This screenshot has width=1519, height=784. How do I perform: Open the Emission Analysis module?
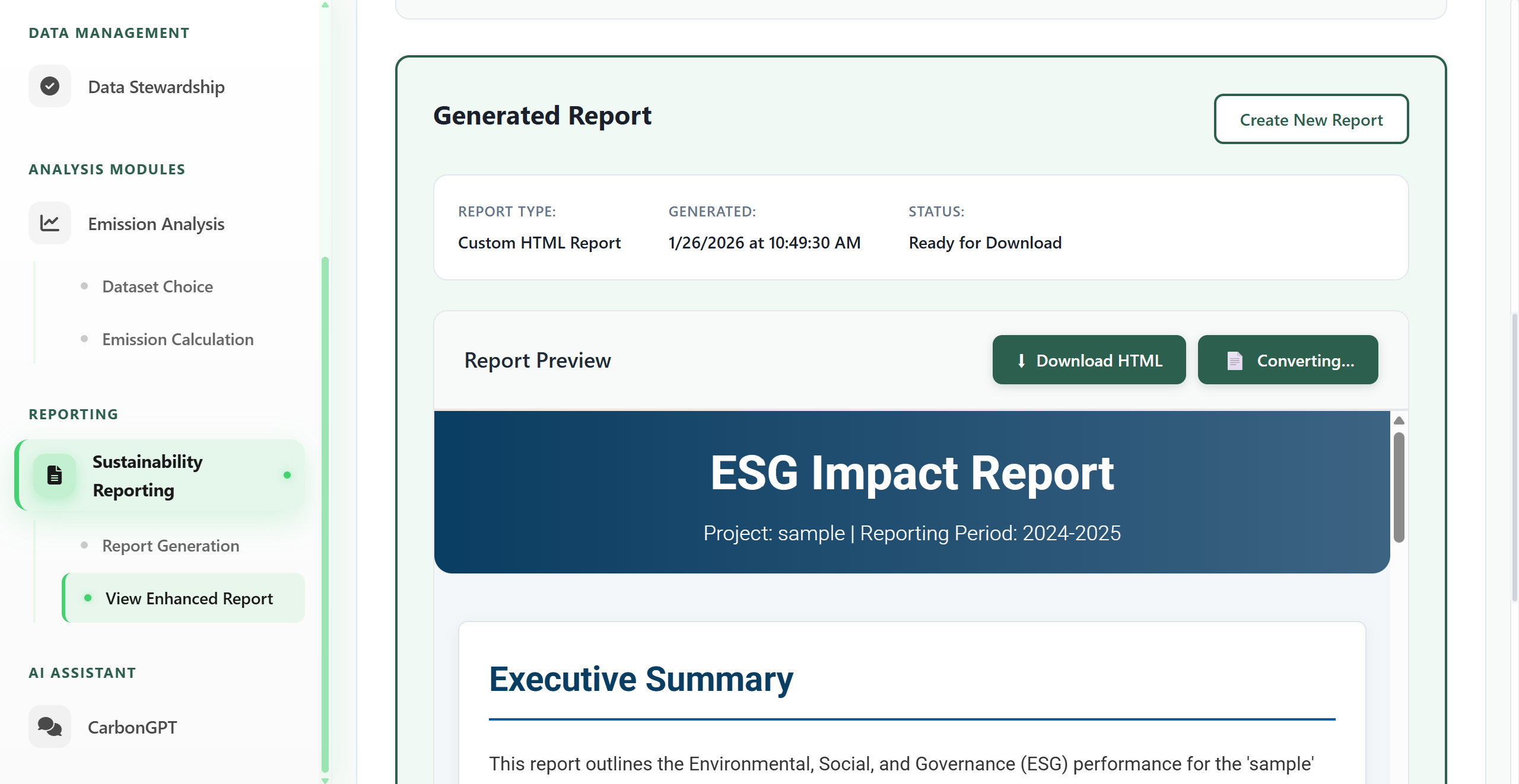click(156, 224)
